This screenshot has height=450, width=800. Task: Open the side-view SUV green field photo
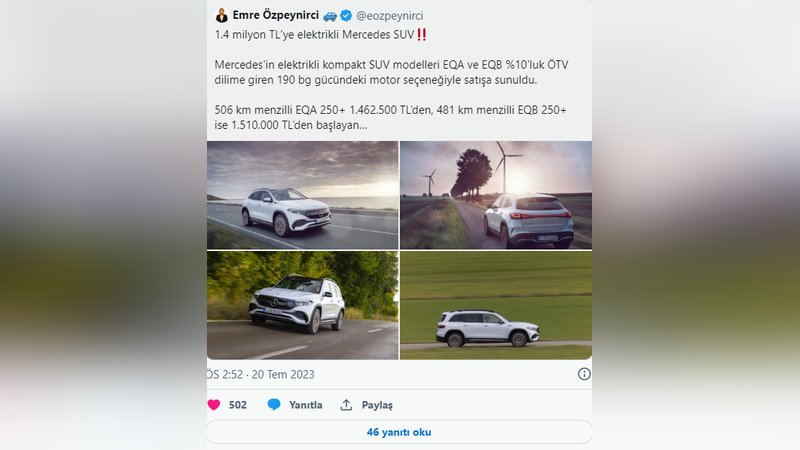pos(496,305)
